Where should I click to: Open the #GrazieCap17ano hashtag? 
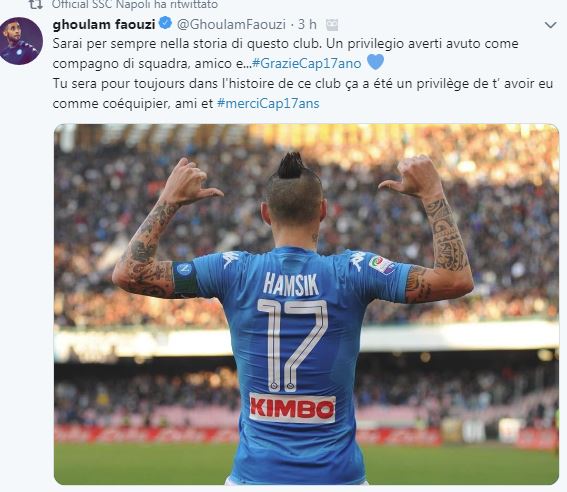tap(307, 64)
